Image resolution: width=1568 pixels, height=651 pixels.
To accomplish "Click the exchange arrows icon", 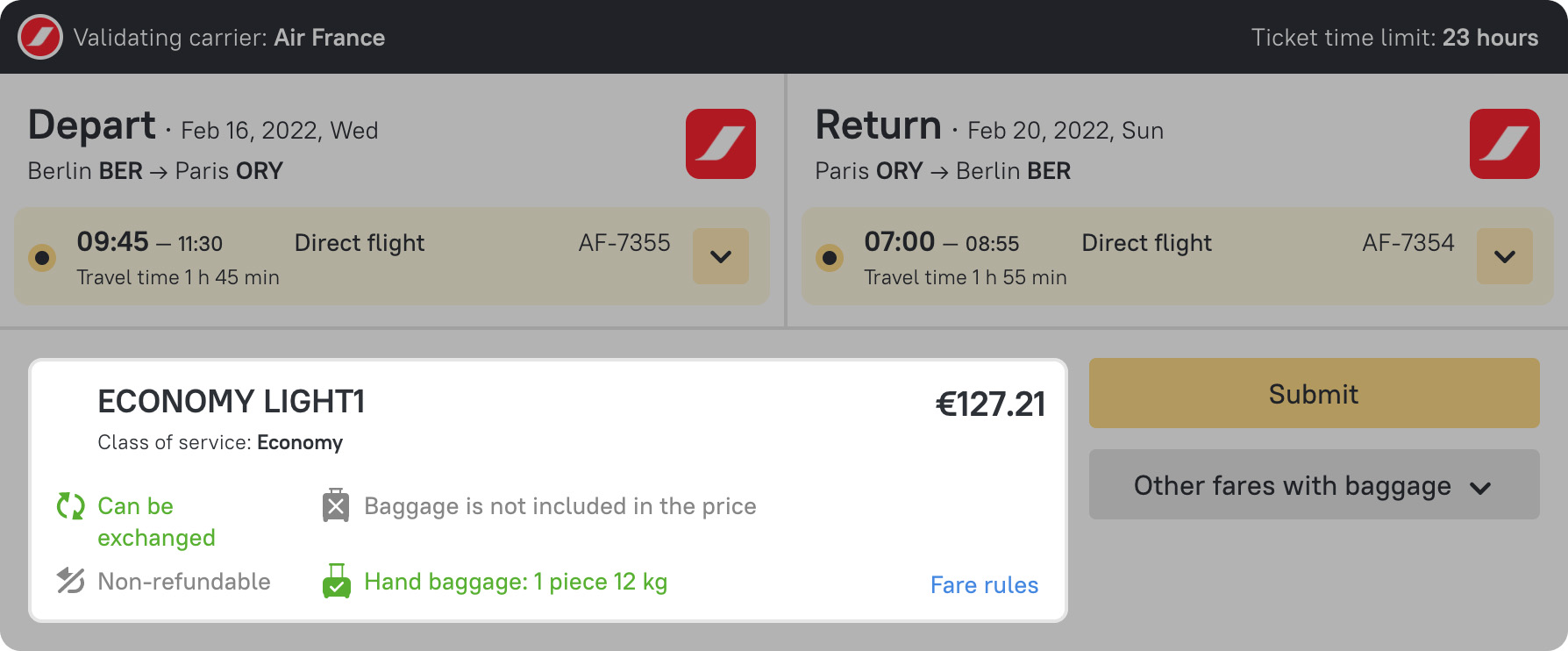I will pos(70,506).
